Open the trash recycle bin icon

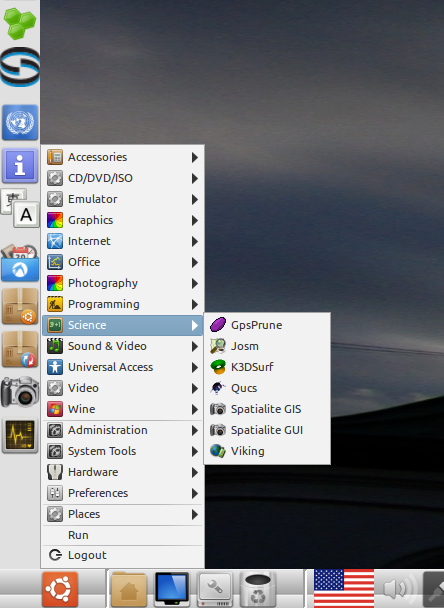[x=258, y=589]
